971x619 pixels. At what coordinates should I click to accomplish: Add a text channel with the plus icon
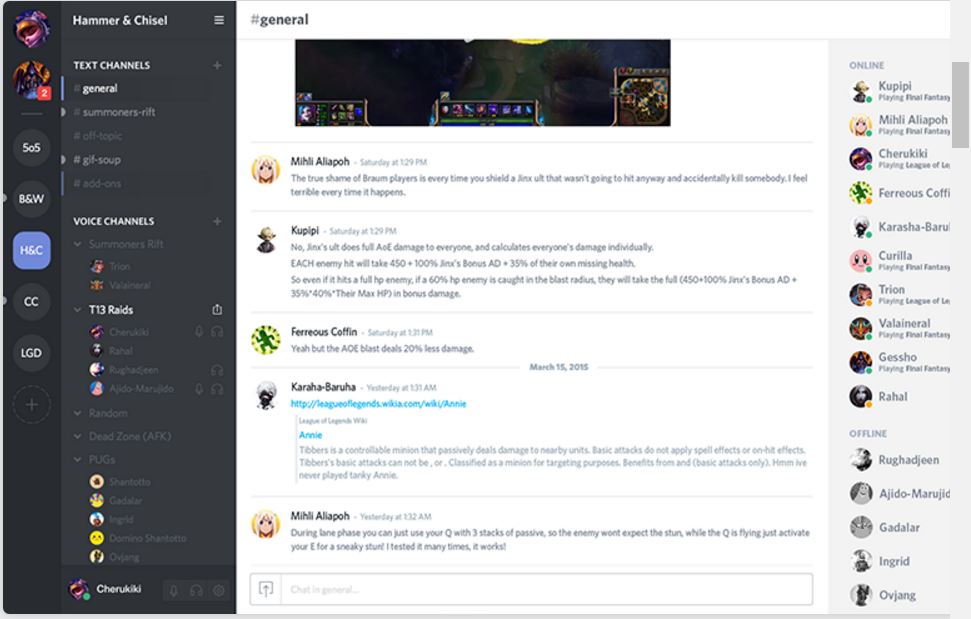[217, 64]
